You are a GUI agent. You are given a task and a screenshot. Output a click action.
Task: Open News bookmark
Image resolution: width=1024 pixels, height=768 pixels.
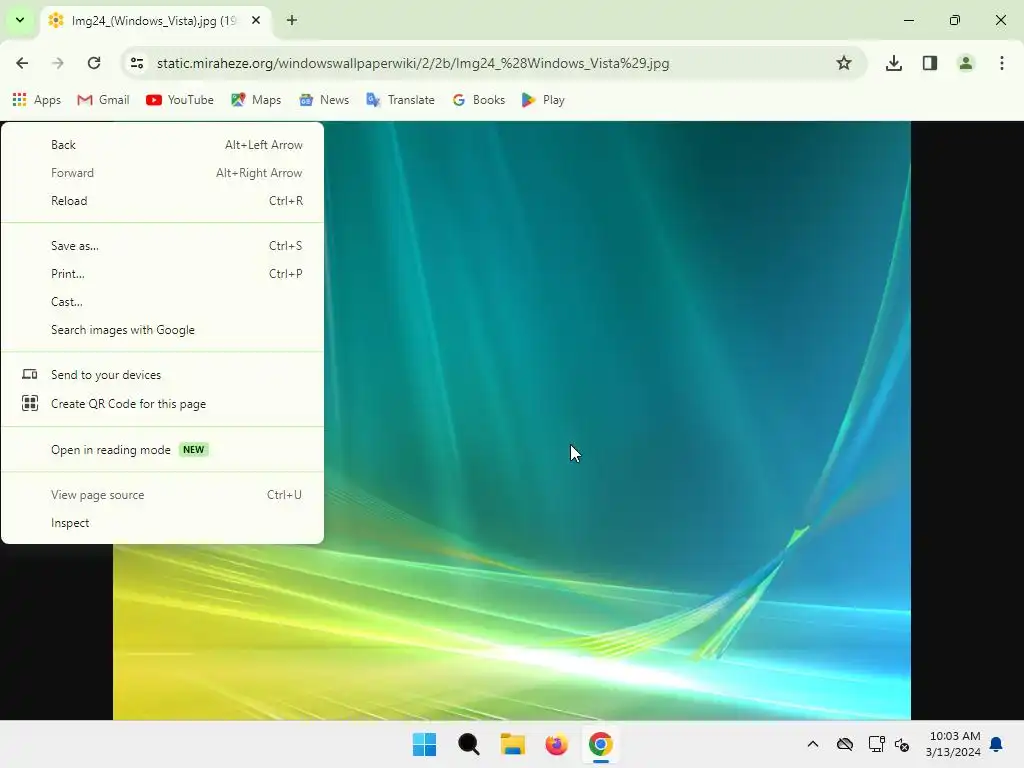tap(324, 100)
